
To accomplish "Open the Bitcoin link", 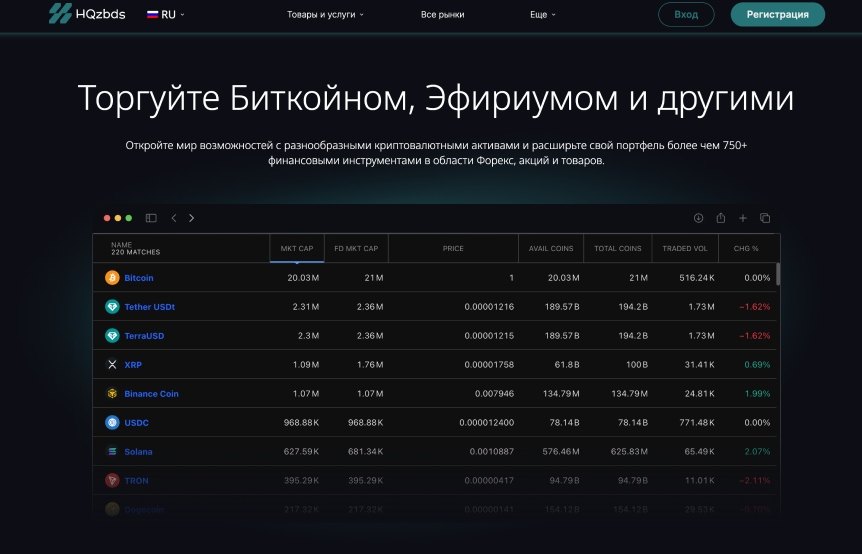I will point(139,278).
